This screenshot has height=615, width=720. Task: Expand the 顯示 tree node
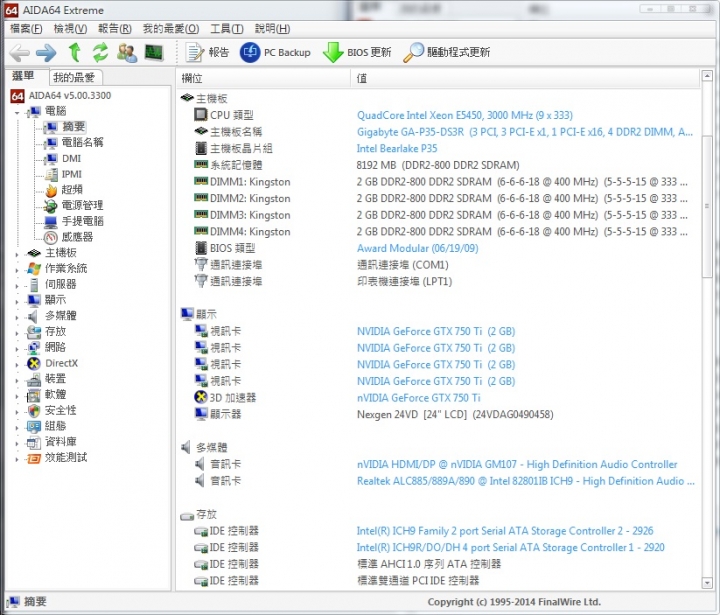[x=17, y=301]
